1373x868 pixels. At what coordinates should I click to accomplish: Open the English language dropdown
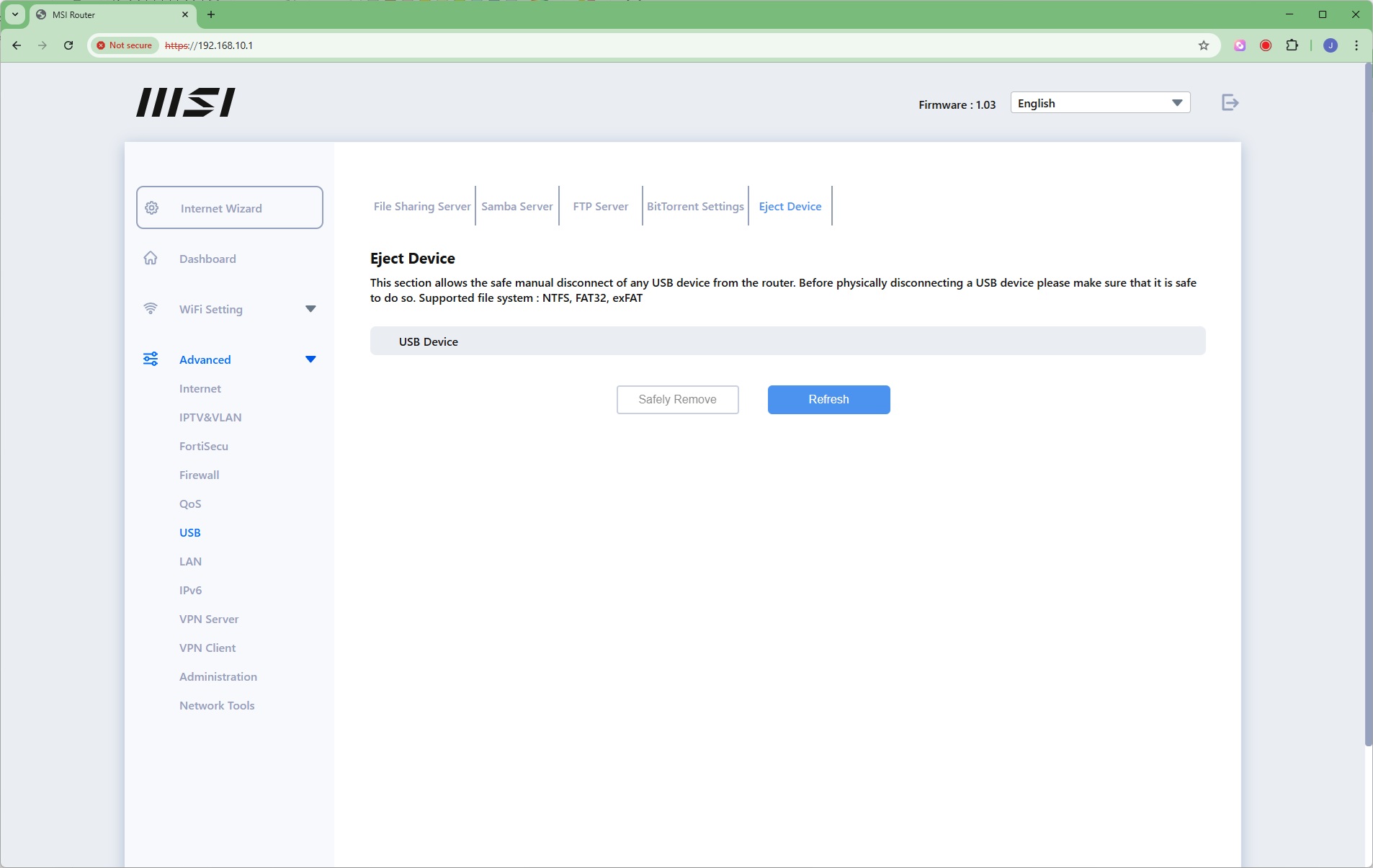1099,103
